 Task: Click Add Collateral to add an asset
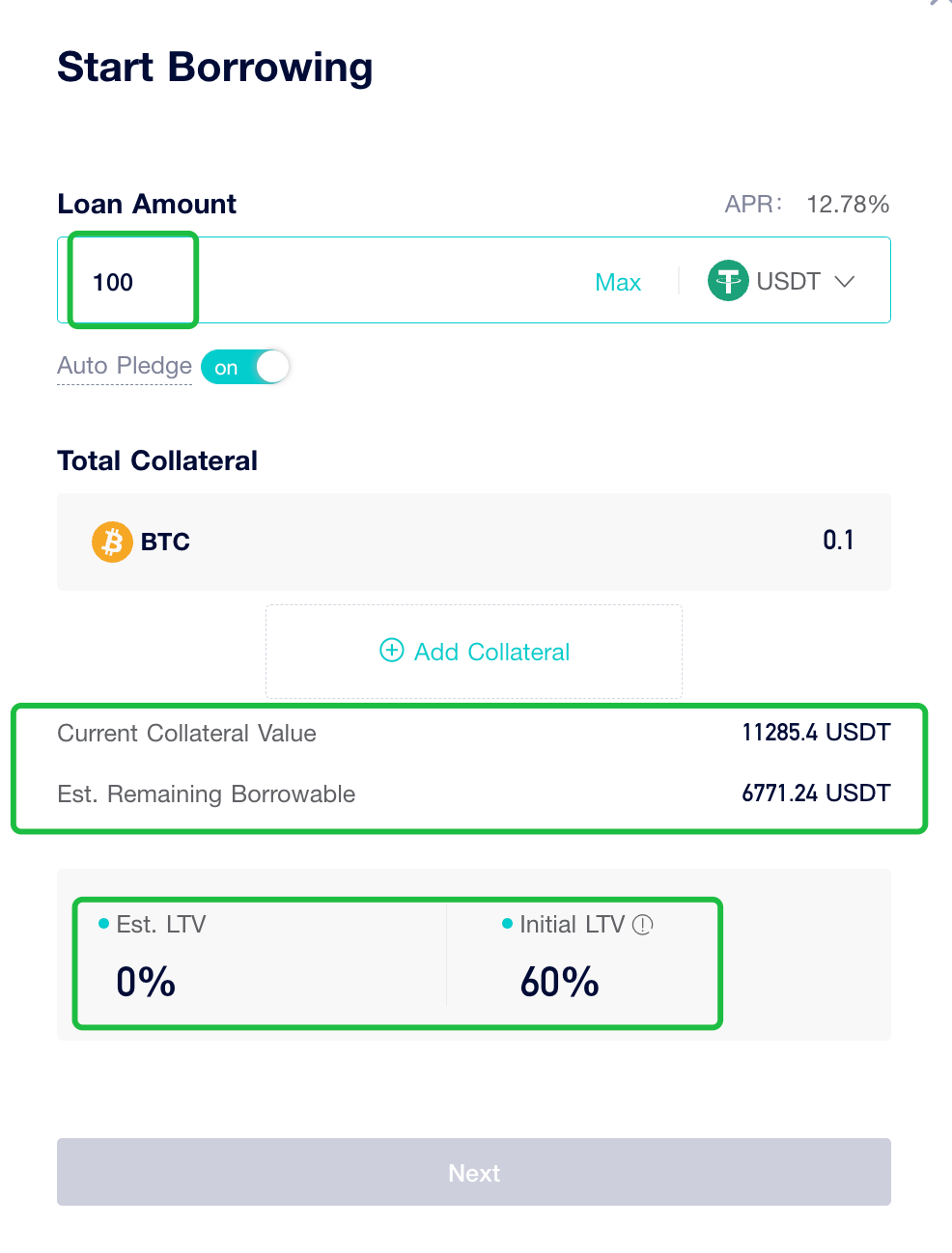(473, 651)
